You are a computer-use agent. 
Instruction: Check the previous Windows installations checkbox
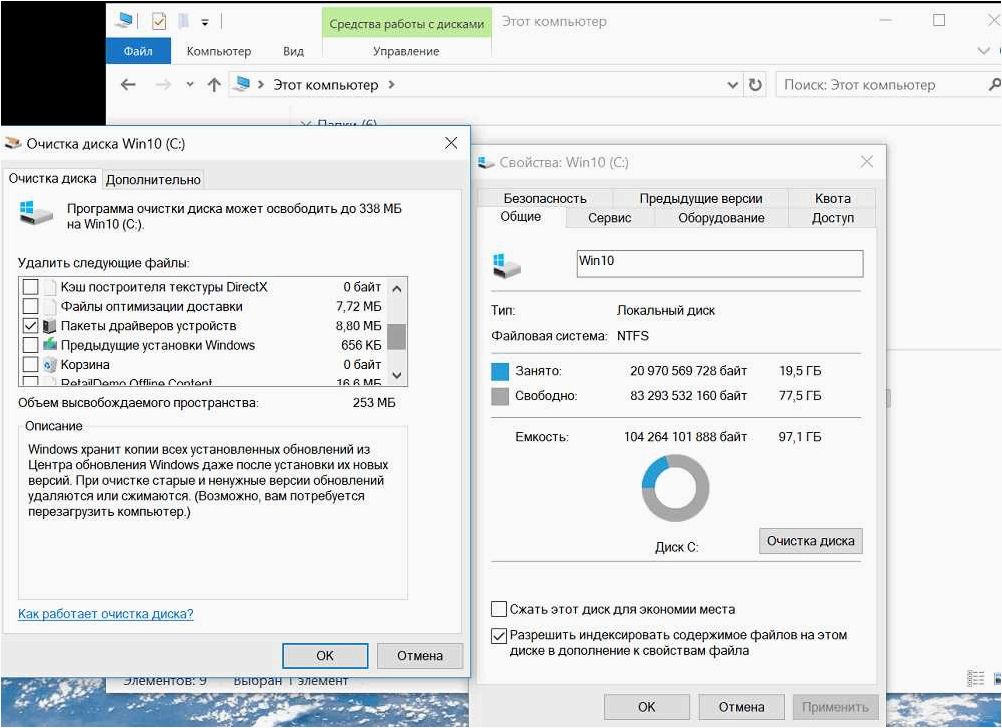pos(30,345)
